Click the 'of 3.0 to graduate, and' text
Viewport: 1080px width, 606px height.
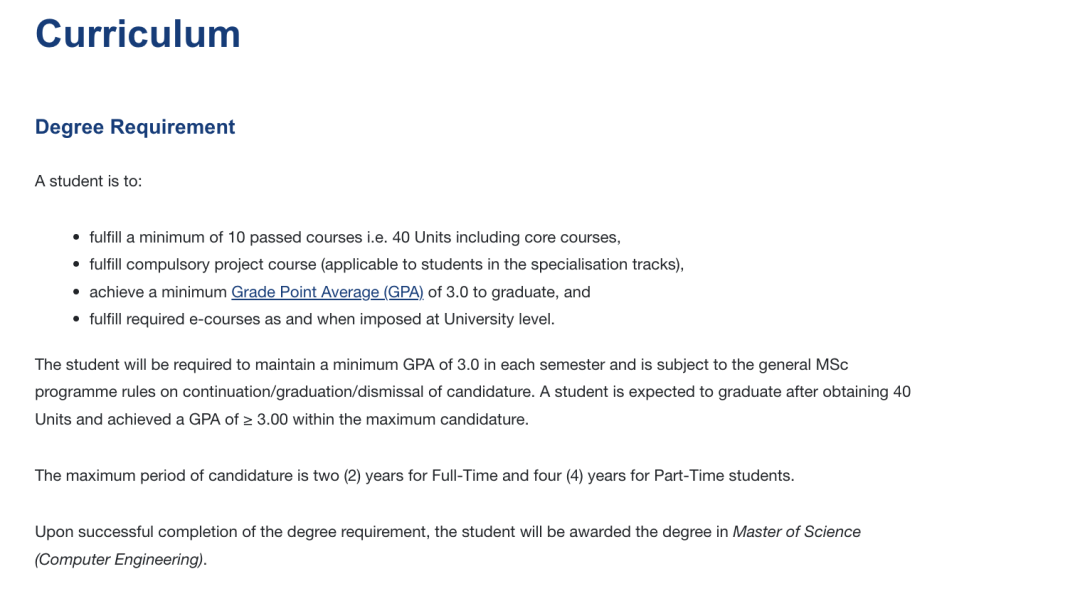[509, 292]
